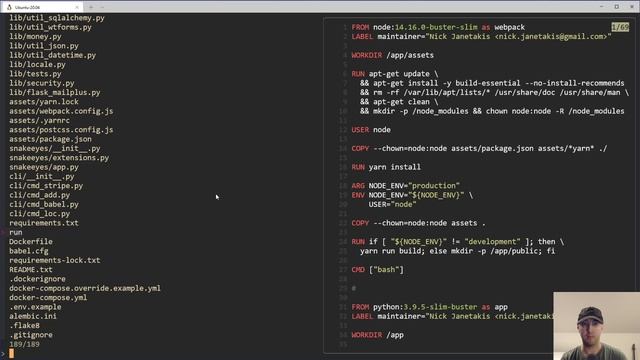Select .env.example in the list
640x360 pixels.
35,307
